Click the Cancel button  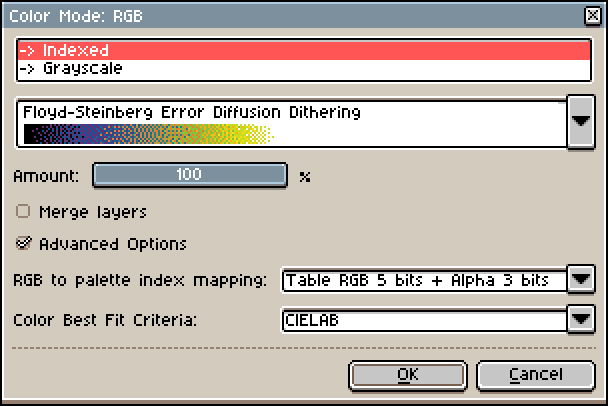pos(535,375)
